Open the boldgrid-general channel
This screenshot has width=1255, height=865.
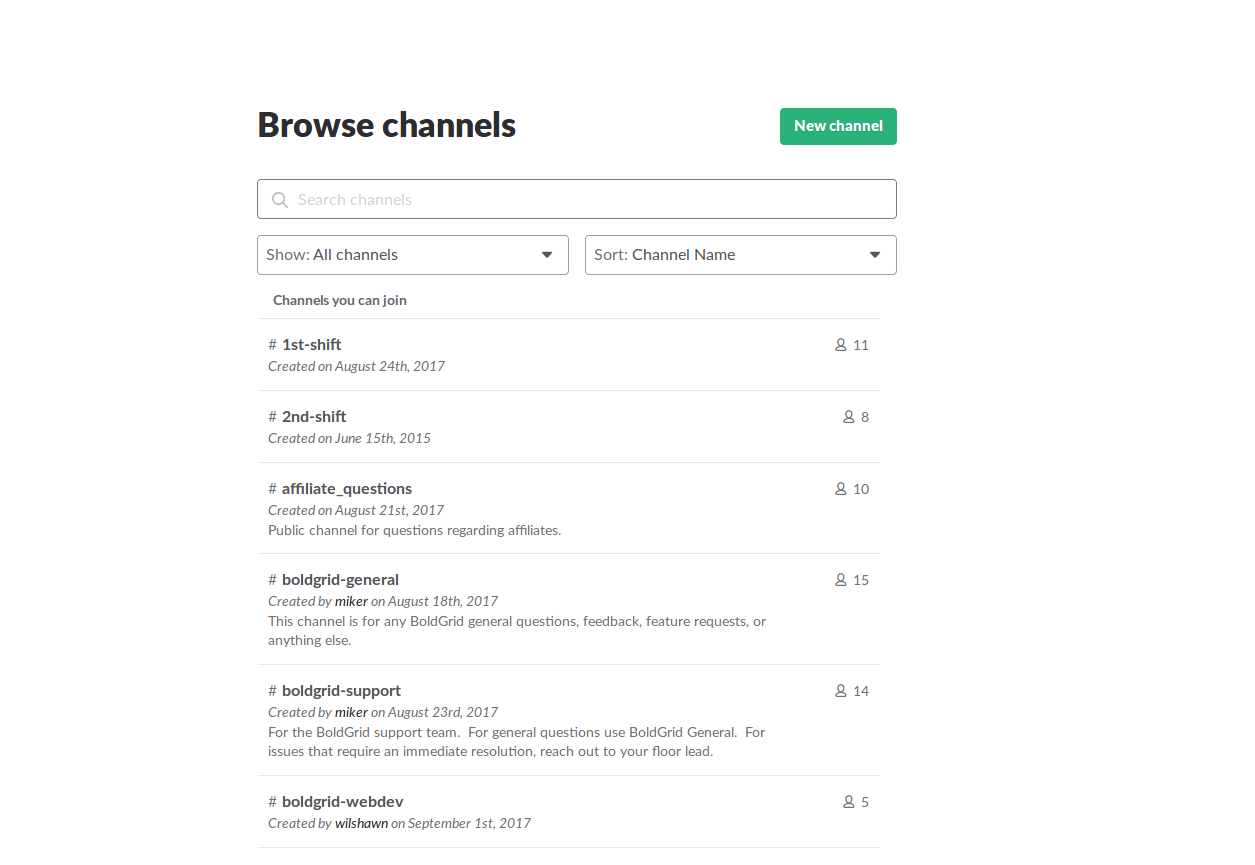pos(340,580)
